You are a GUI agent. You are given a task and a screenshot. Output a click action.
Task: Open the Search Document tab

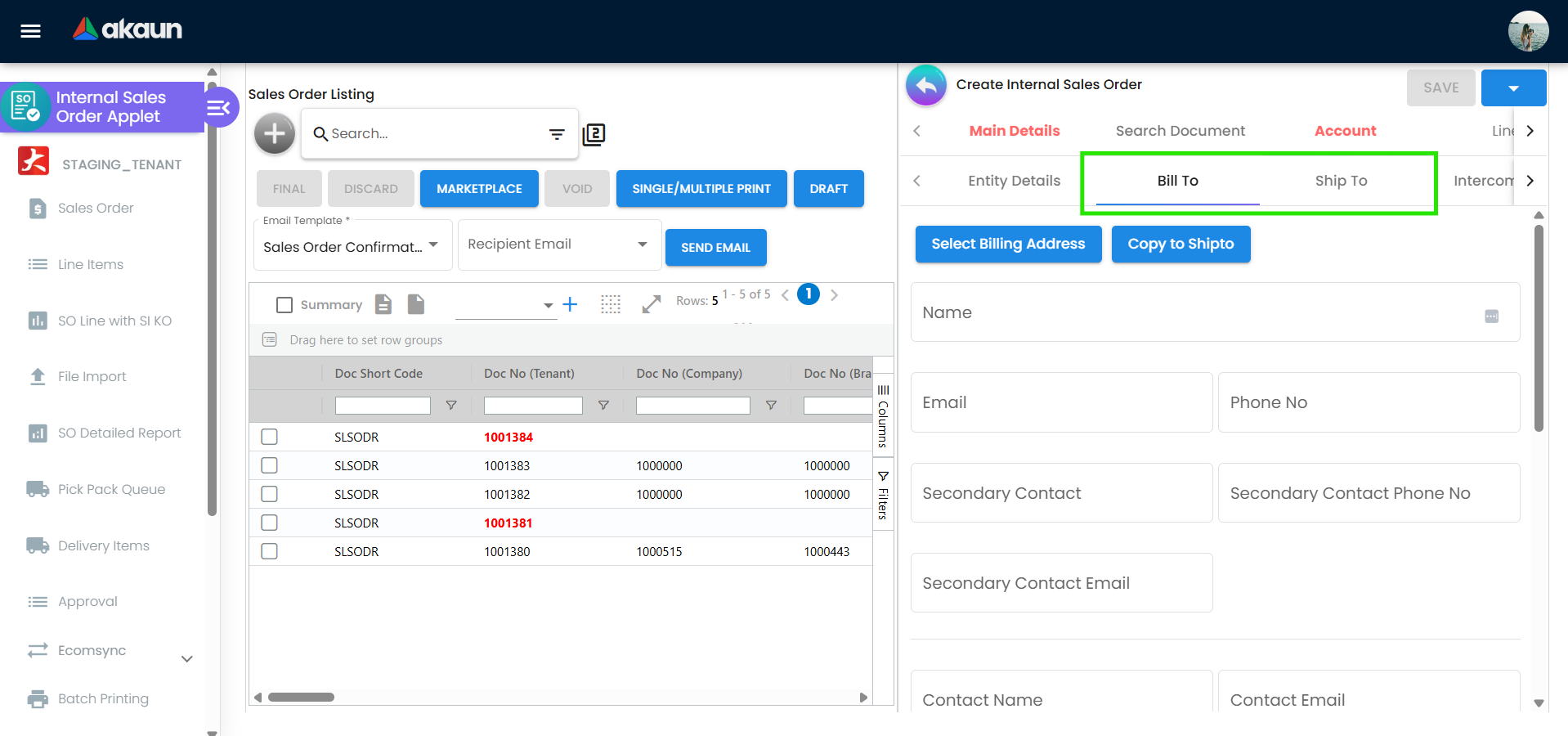click(x=1180, y=131)
